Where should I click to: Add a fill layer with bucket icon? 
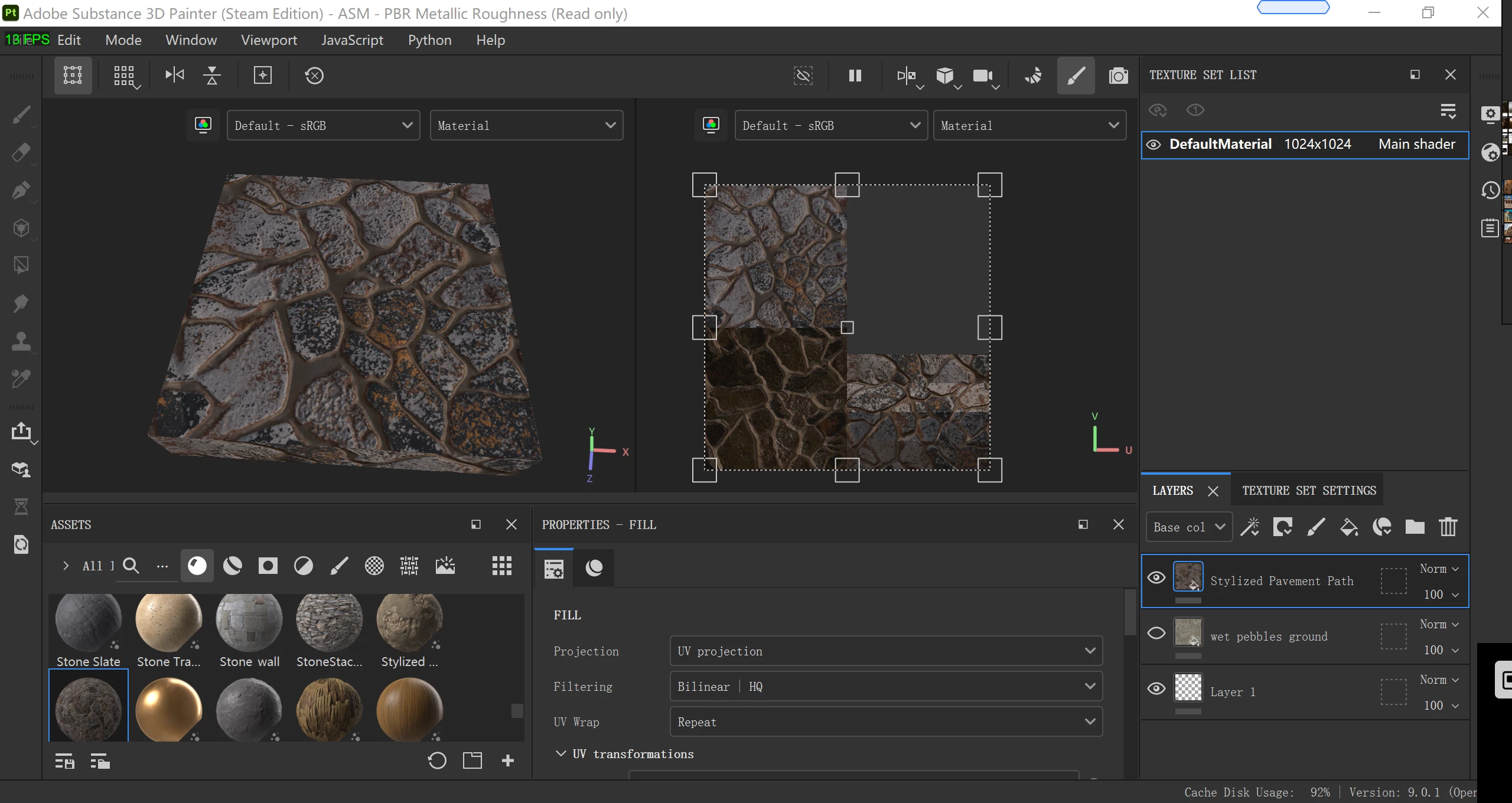tap(1348, 527)
